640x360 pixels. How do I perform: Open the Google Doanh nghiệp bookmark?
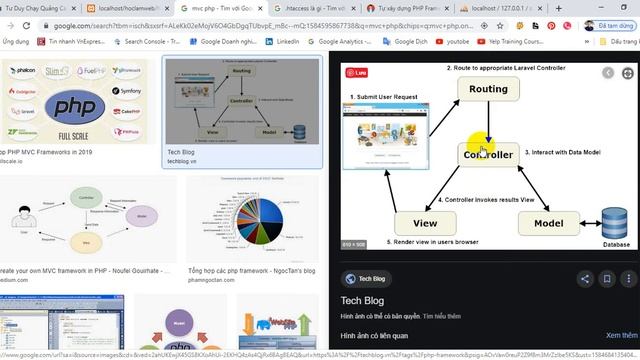[223, 42]
